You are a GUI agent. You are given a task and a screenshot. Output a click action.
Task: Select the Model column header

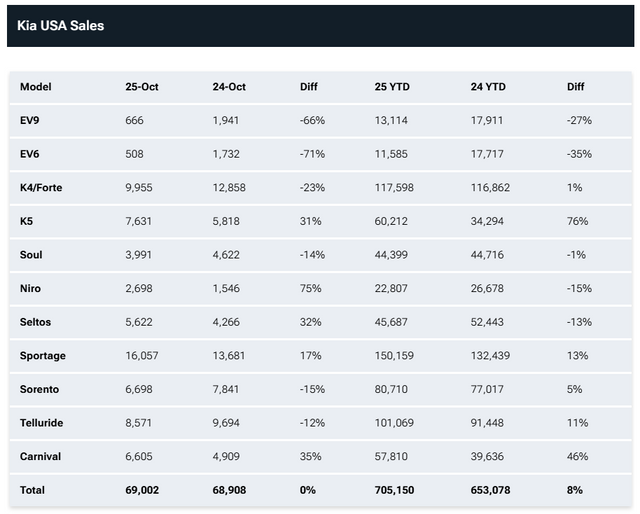[35, 87]
